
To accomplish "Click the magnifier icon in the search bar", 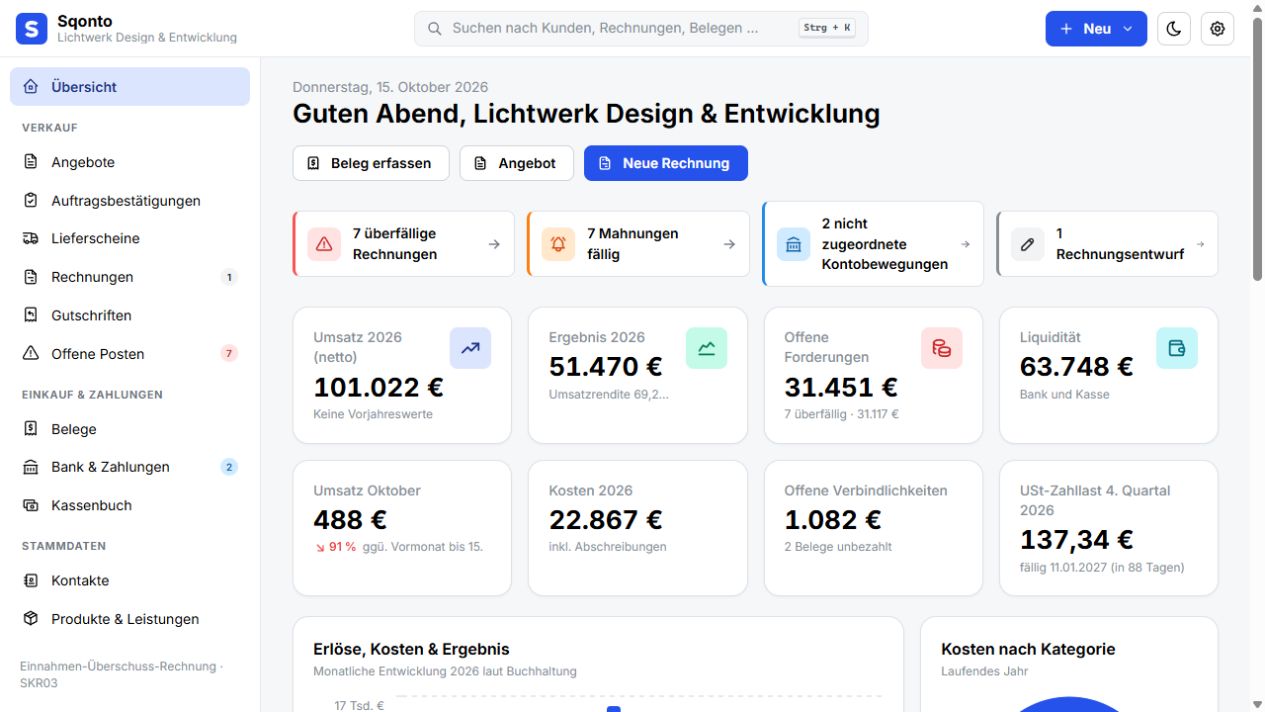I will click(x=435, y=28).
